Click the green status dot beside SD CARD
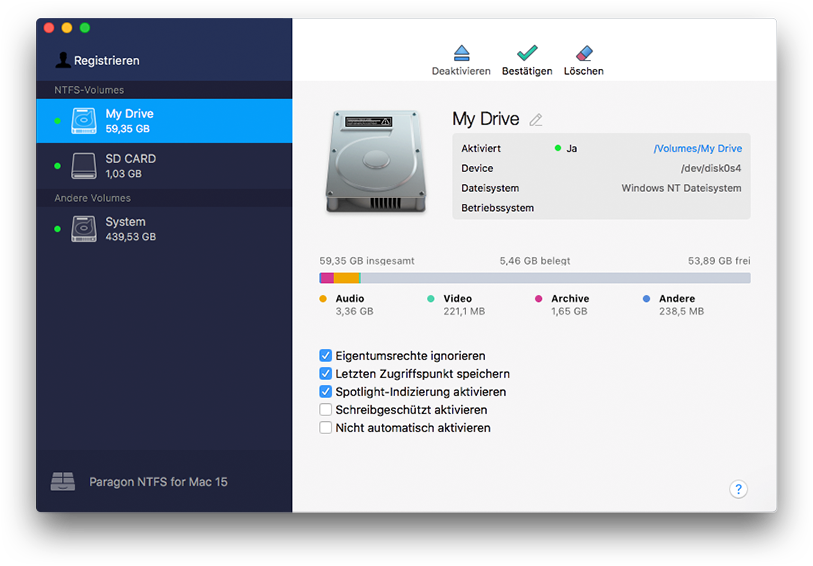The width and height of the screenshot is (813, 566). click(58, 166)
